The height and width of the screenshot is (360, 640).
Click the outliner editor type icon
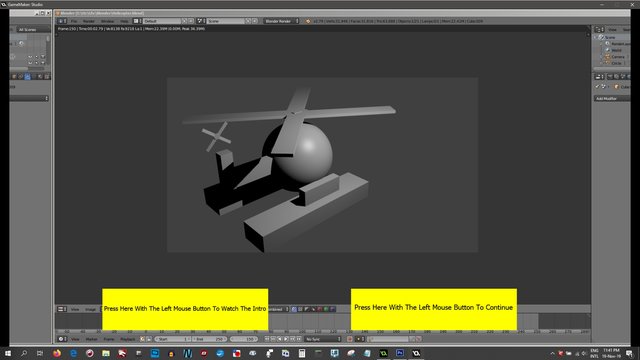pyautogui.click(x=599, y=29)
